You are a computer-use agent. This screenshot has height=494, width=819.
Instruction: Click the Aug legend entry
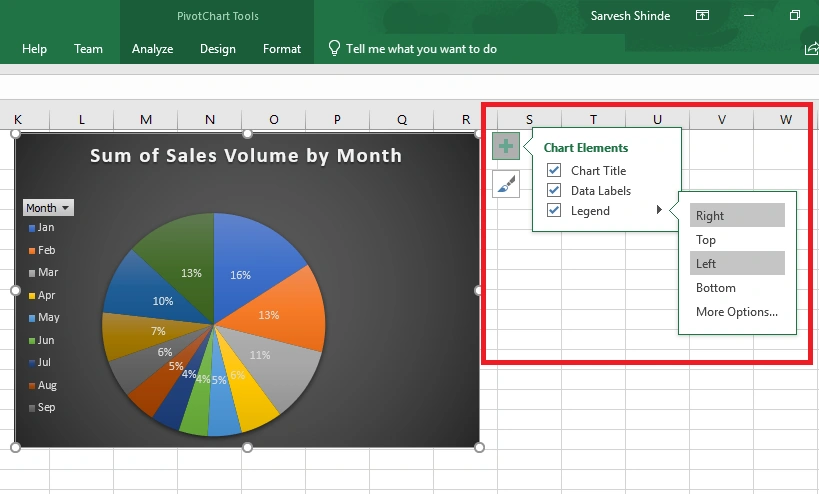(x=43, y=385)
